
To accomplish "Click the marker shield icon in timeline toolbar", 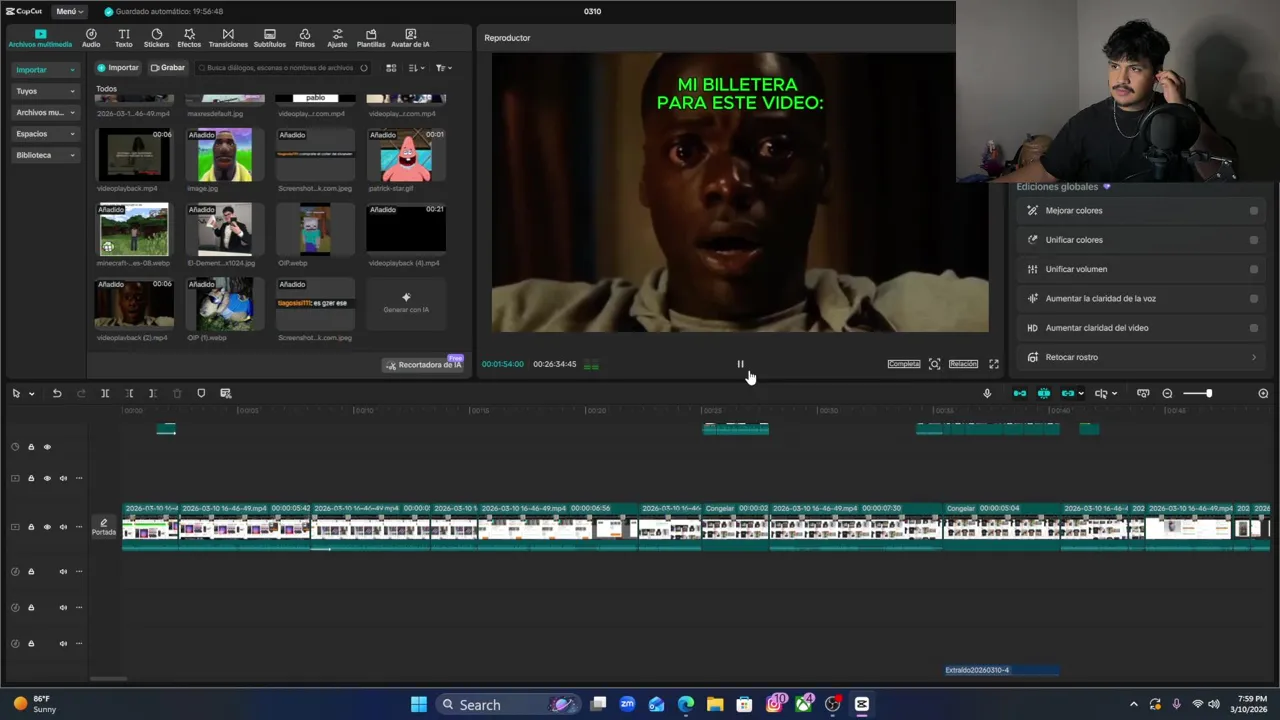I will [201, 393].
